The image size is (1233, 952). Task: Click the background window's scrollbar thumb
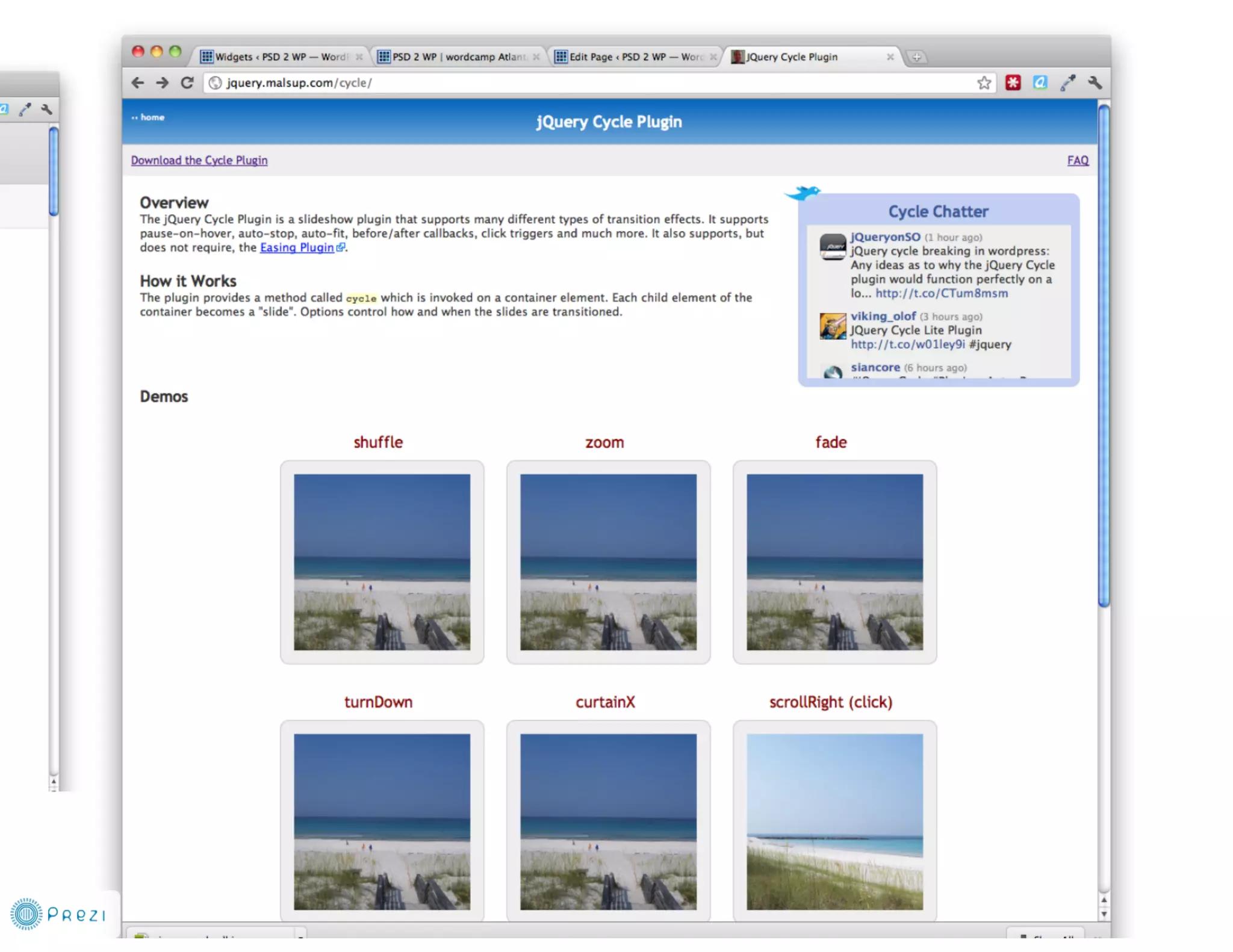pos(54,171)
